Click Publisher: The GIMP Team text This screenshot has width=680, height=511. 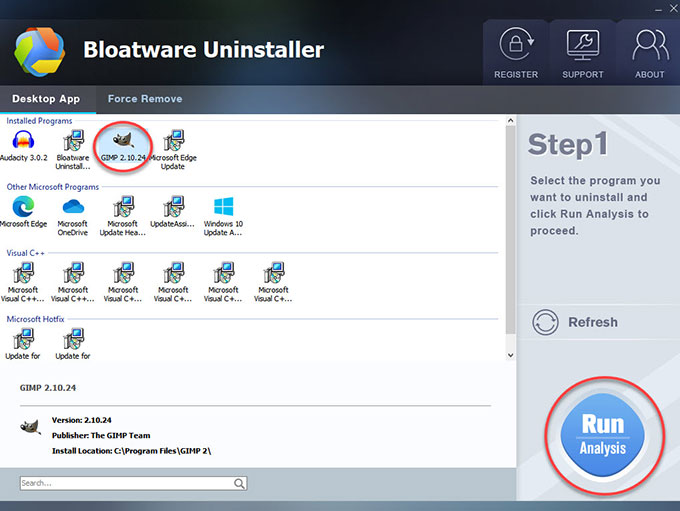pos(101,436)
